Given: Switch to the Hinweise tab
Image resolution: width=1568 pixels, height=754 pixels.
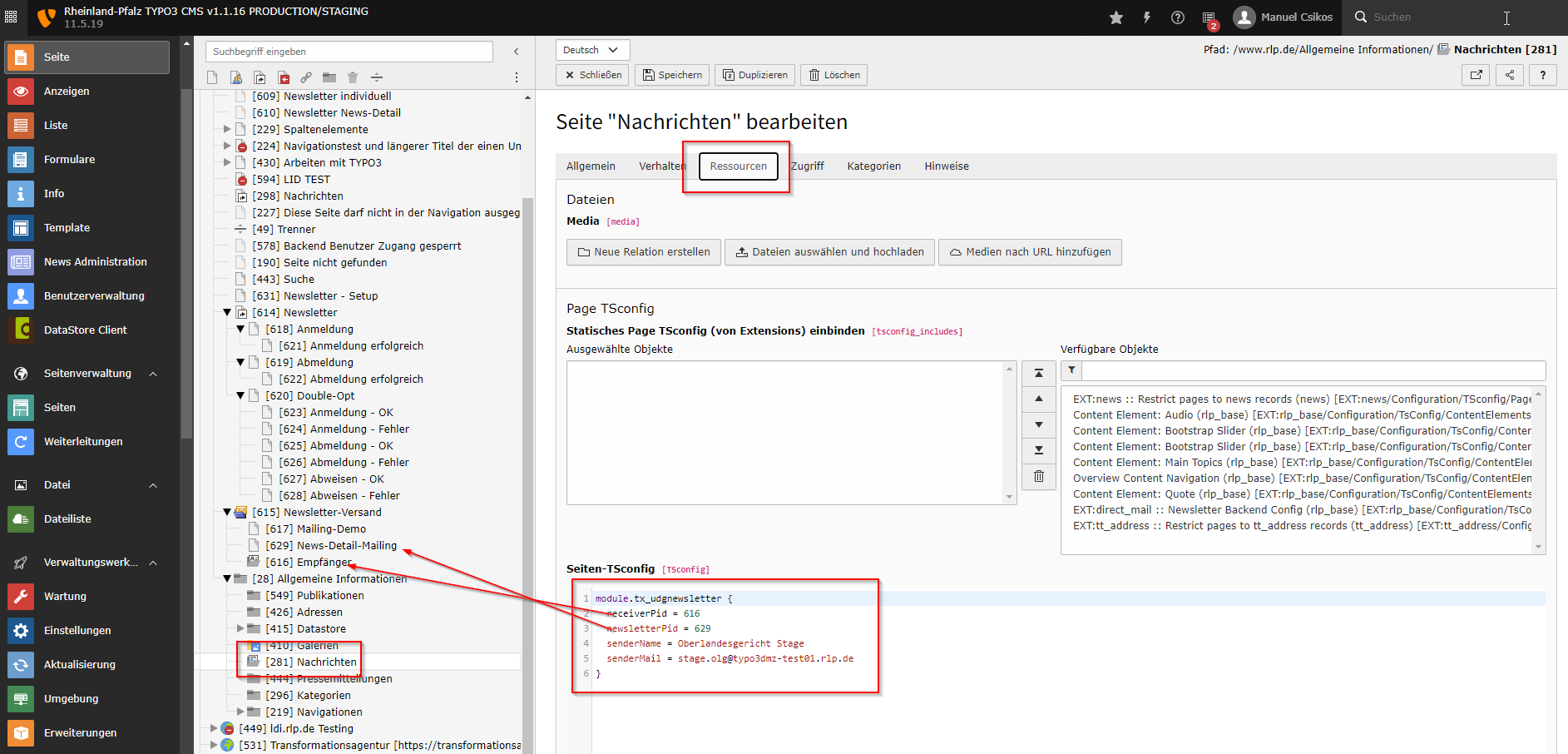Looking at the screenshot, I should [947, 166].
